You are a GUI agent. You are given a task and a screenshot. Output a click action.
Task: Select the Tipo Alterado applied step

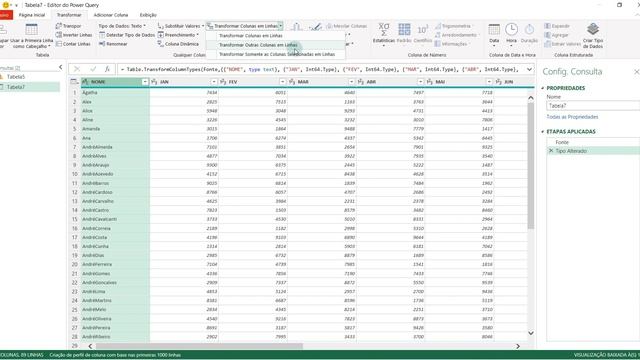click(x=593, y=151)
